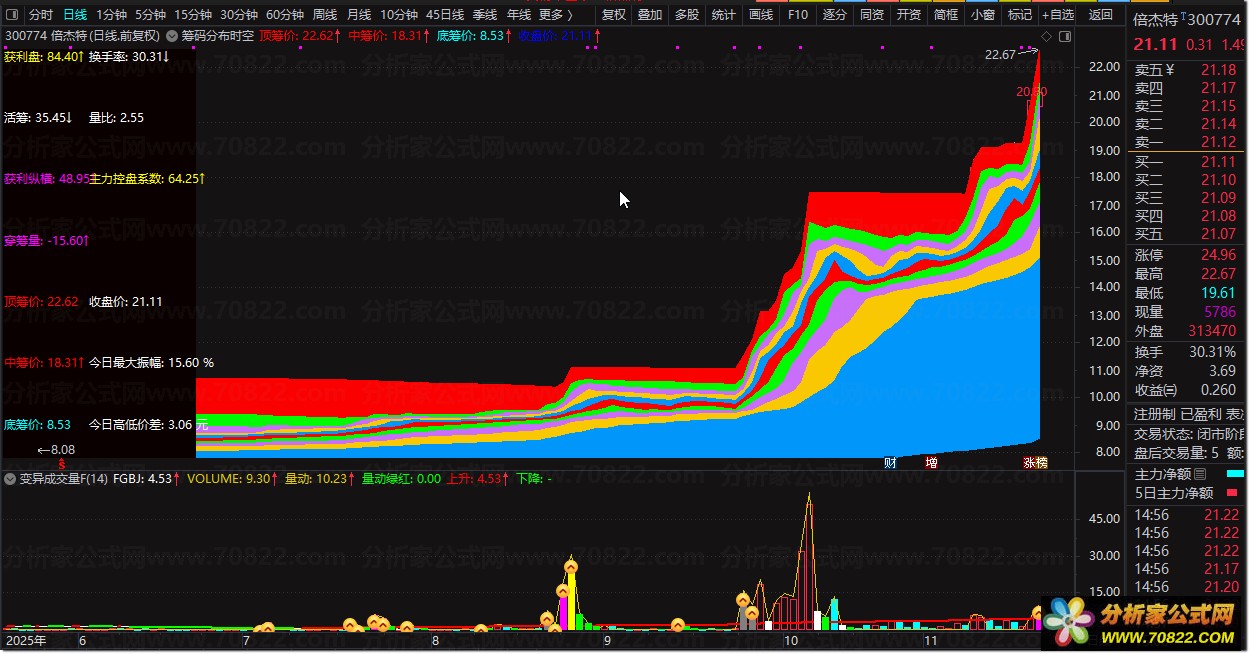Viewport: 1251px width, 654px height.
Task: Click the 同资 toolbar button
Action: click(x=871, y=15)
